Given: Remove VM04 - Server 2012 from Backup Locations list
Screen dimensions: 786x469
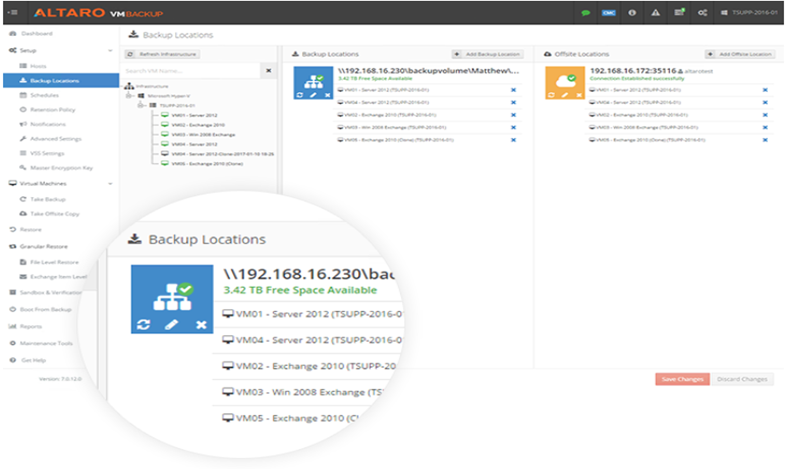Looking at the screenshot, I should click(x=513, y=103).
